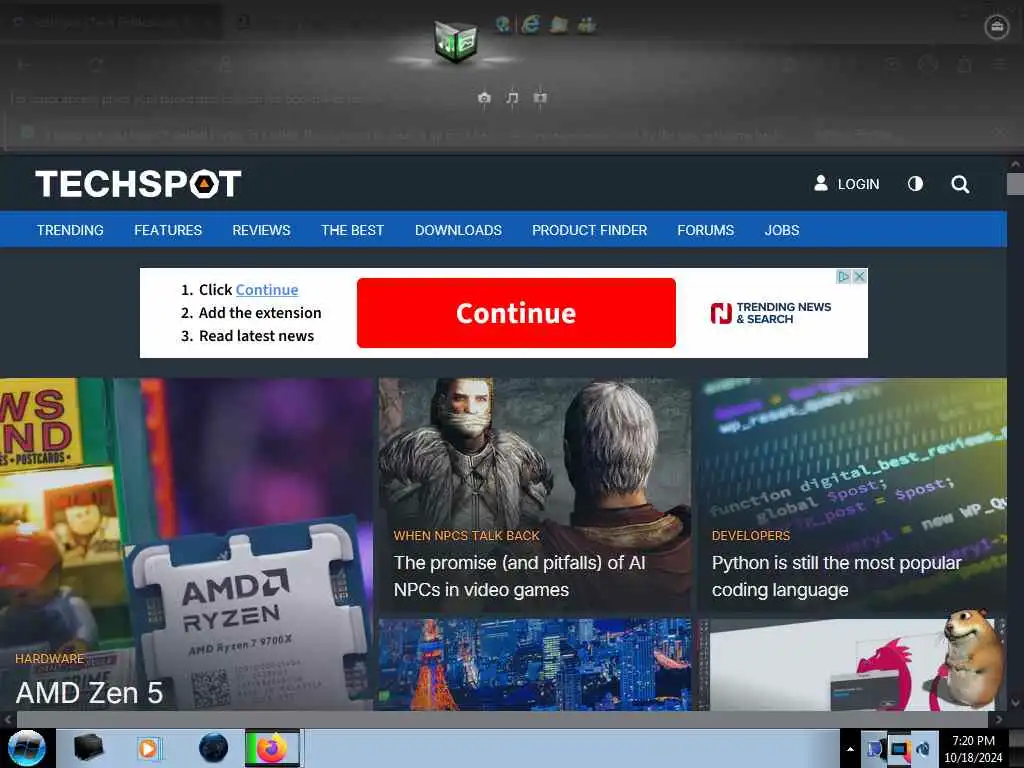Open the black box taskbar application
The width and height of the screenshot is (1024, 768).
tap(88, 748)
